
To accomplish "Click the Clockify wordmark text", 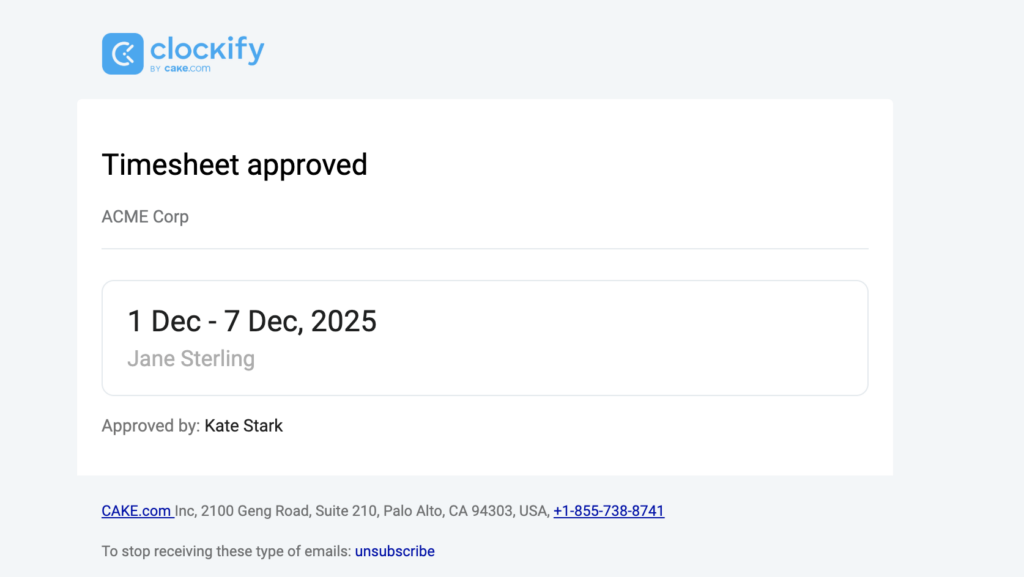I will click(x=207, y=48).
